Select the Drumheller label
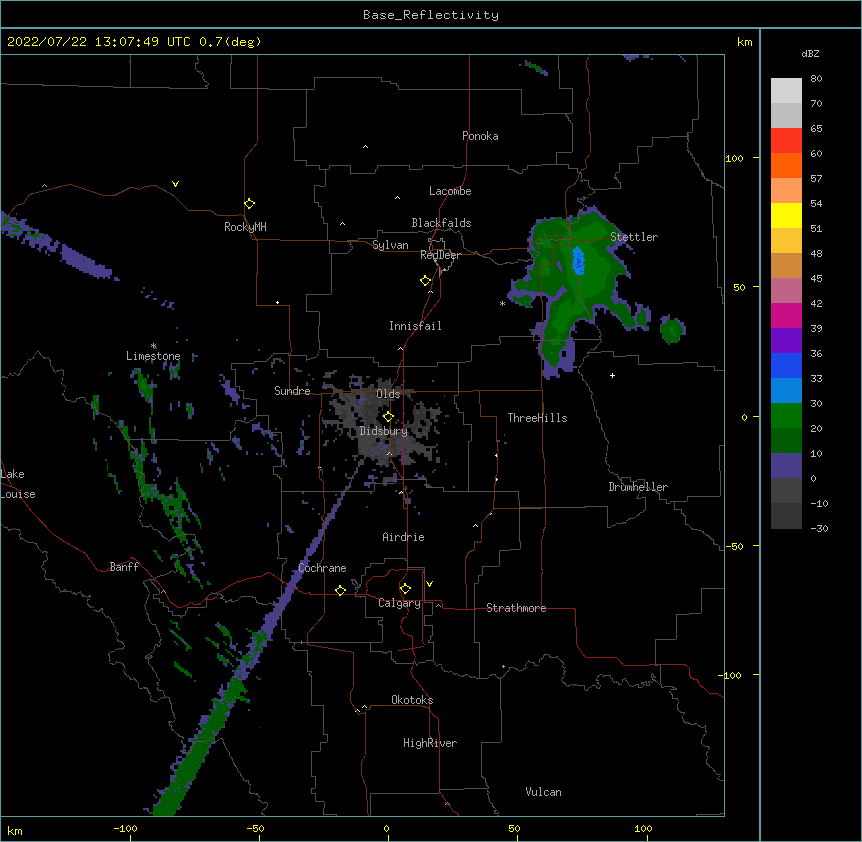The height and width of the screenshot is (842, 862). click(638, 487)
